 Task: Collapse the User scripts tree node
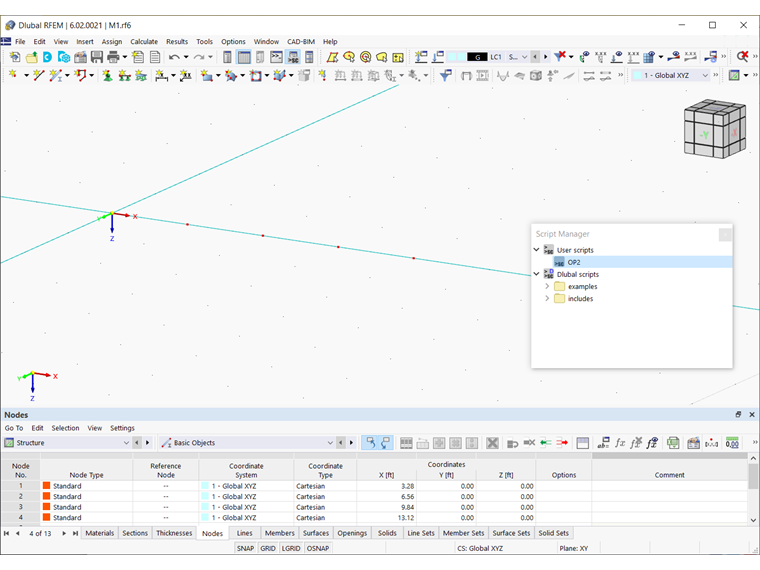coord(537,250)
